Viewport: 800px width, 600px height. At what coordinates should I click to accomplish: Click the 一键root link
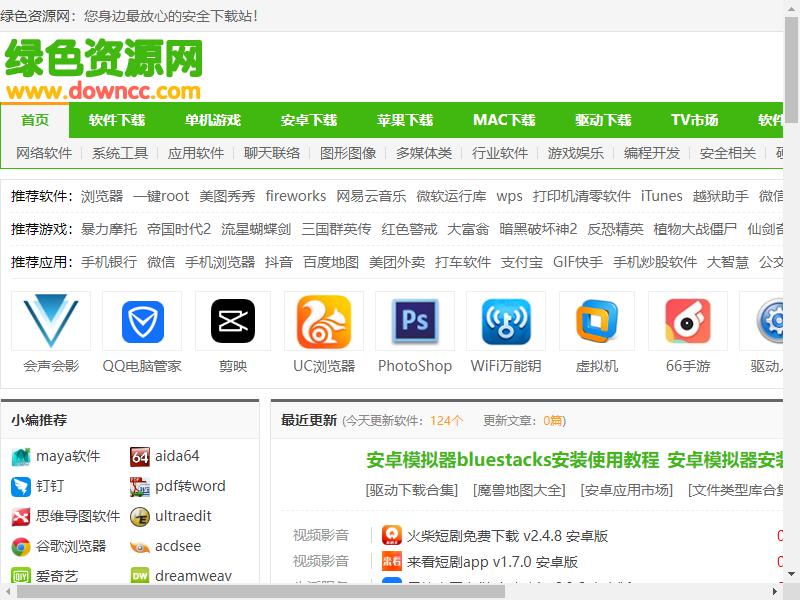point(161,196)
